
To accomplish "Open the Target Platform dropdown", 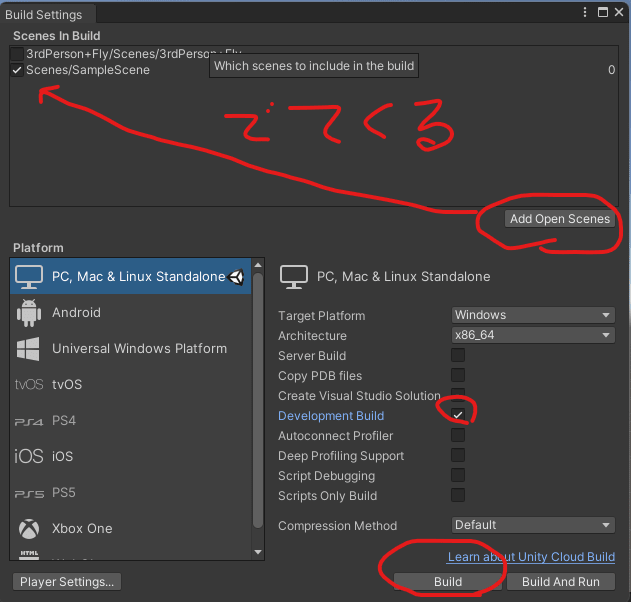I will click(x=533, y=315).
